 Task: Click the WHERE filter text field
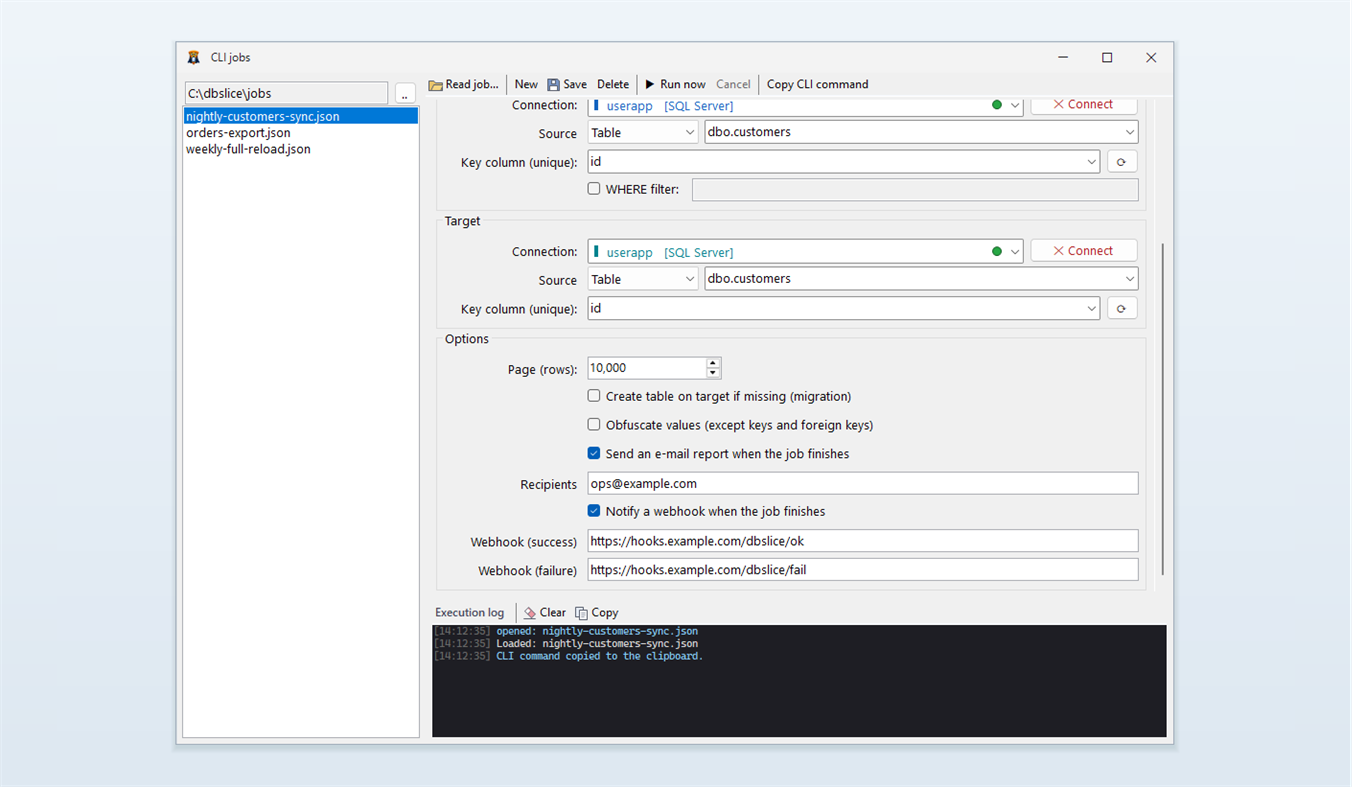pos(915,189)
